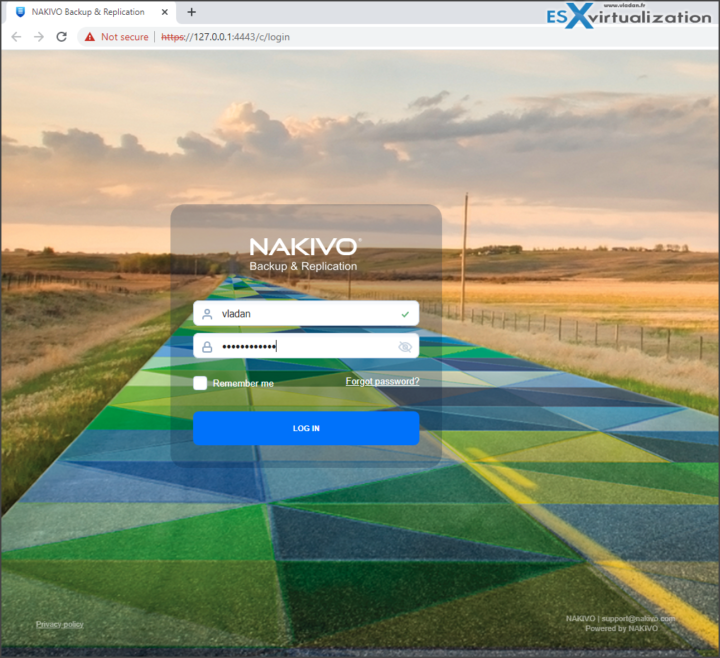Click the lock icon in password field
Screen dimensions: 720x658
207,347
